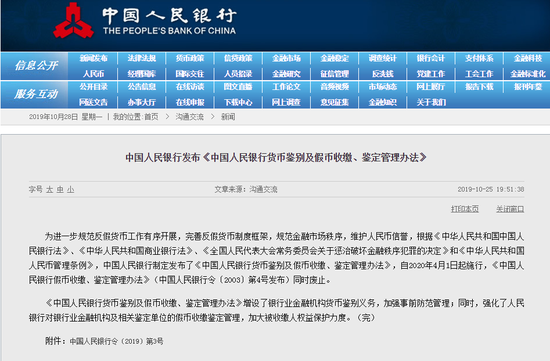Open the 意见征集 menu item

(335, 102)
